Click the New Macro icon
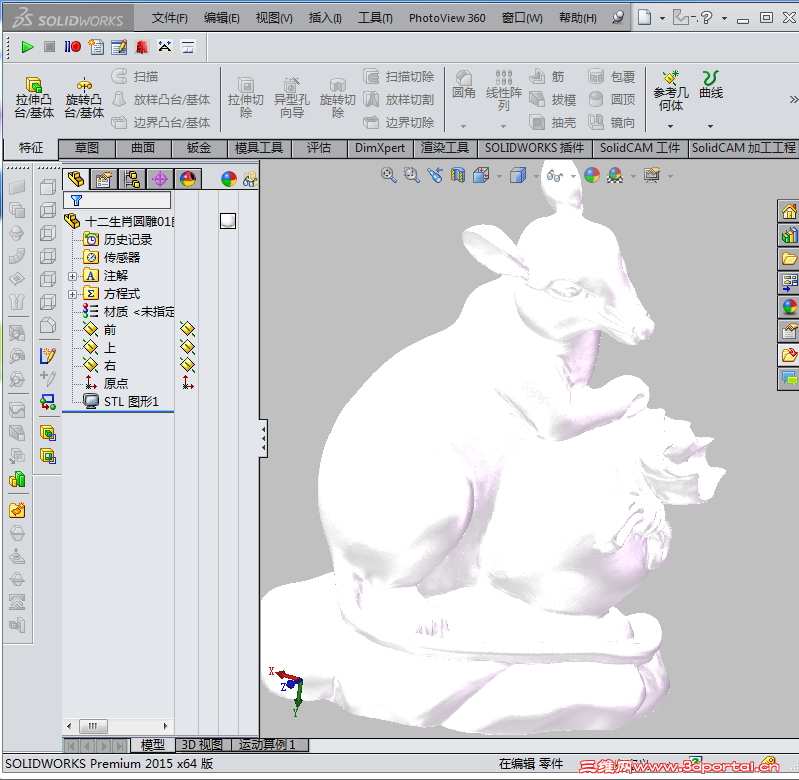The image size is (799, 780). tap(96, 47)
